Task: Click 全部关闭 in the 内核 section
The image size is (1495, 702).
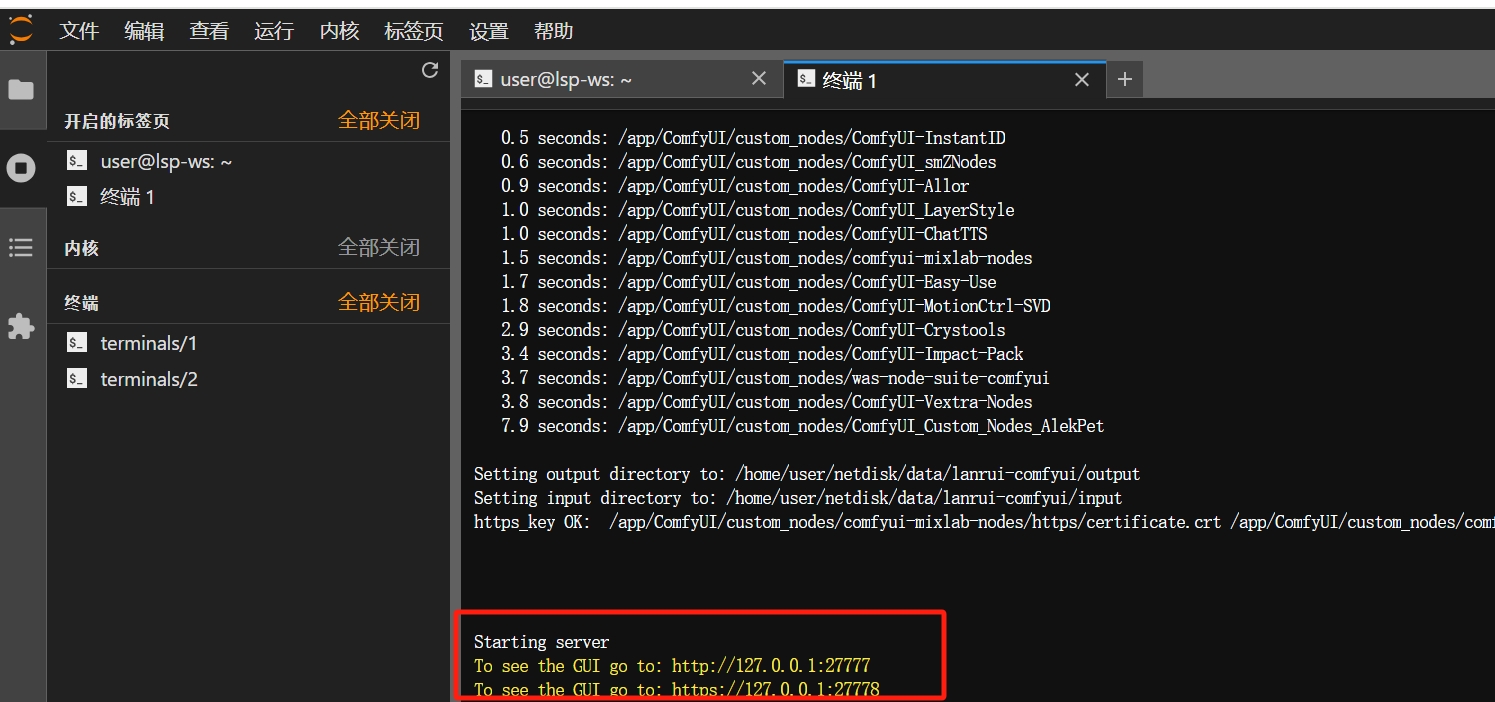Action: pyautogui.click(x=379, y=248)
